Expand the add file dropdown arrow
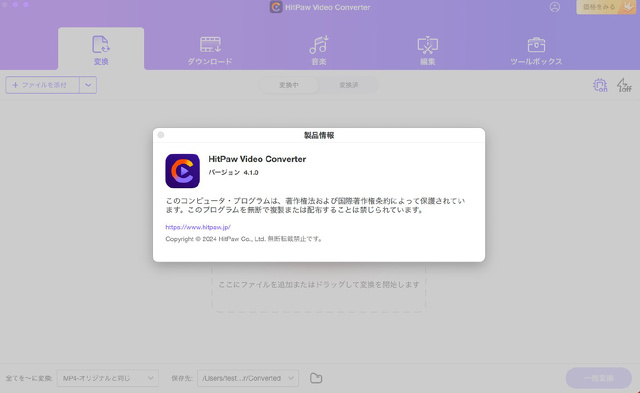 88,85
